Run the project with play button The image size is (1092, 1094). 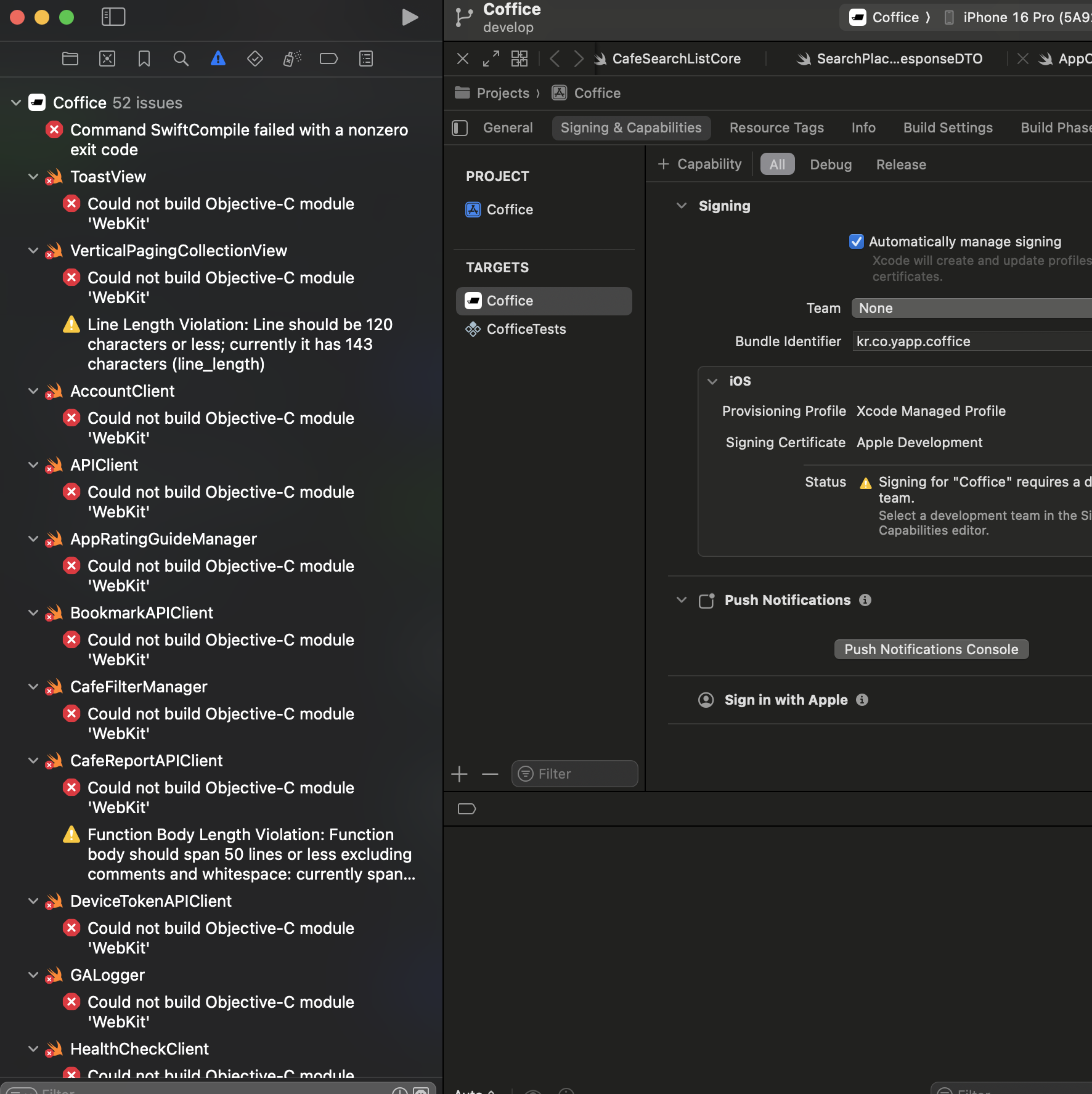coord(410,17)
